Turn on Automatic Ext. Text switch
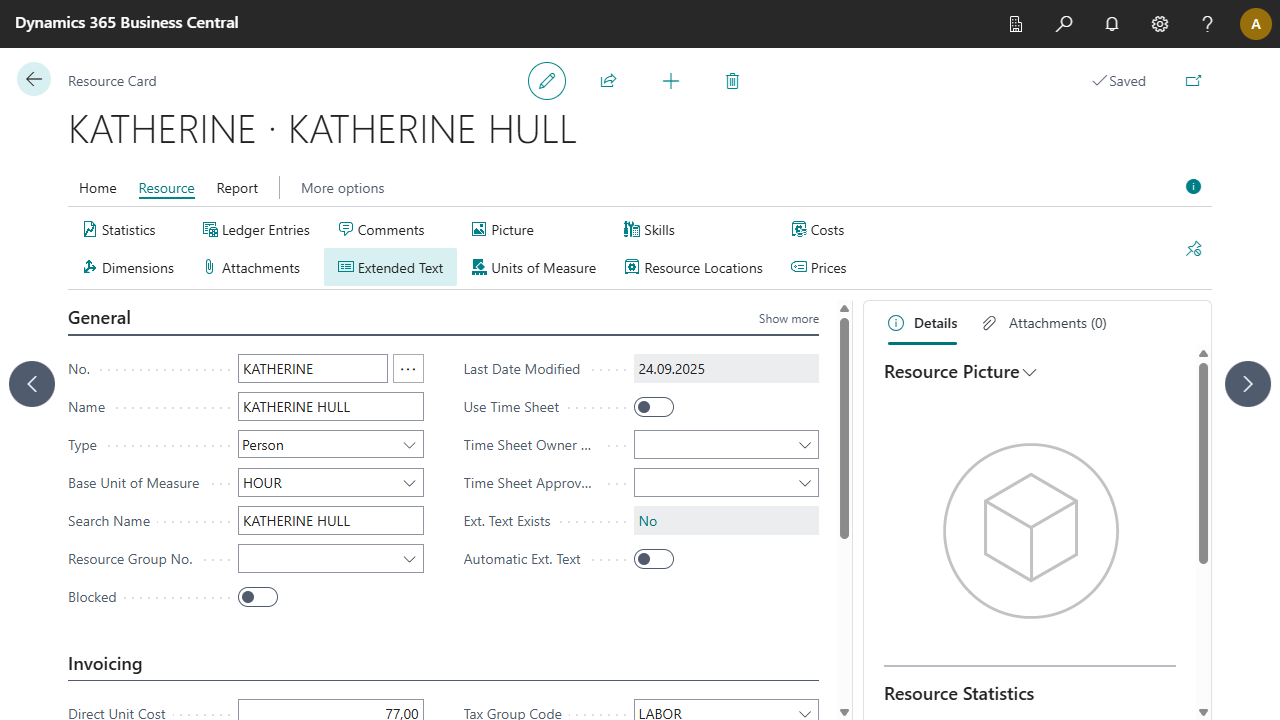Image resolution: width=1280 pixels, height=720 pixels. coord(654,559)
